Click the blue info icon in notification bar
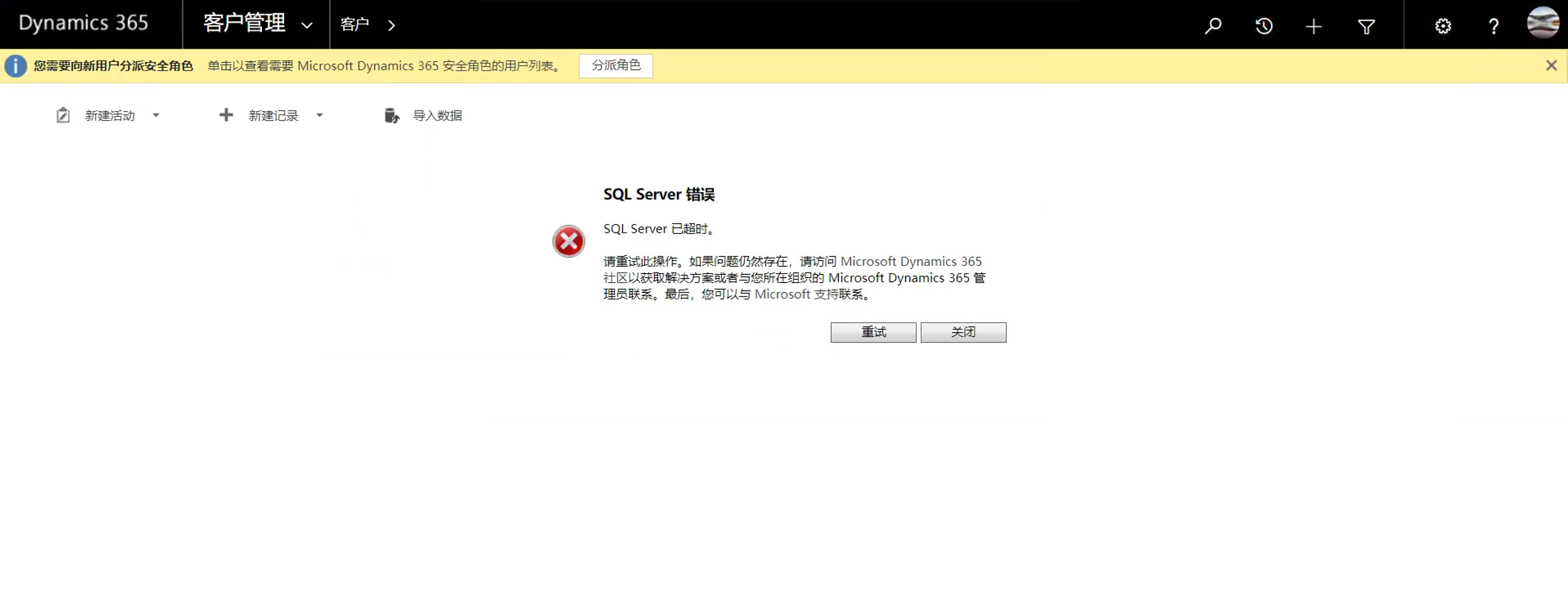 tap(15, 66)
